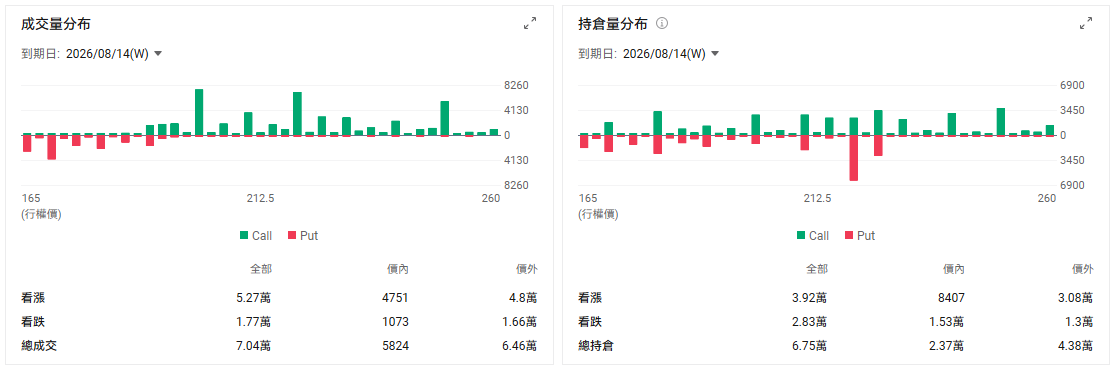The image size is (1115, 367).
Task: Expand the 持倉量分布 chart to fullscreen
Action: [x=1086, y=23]
